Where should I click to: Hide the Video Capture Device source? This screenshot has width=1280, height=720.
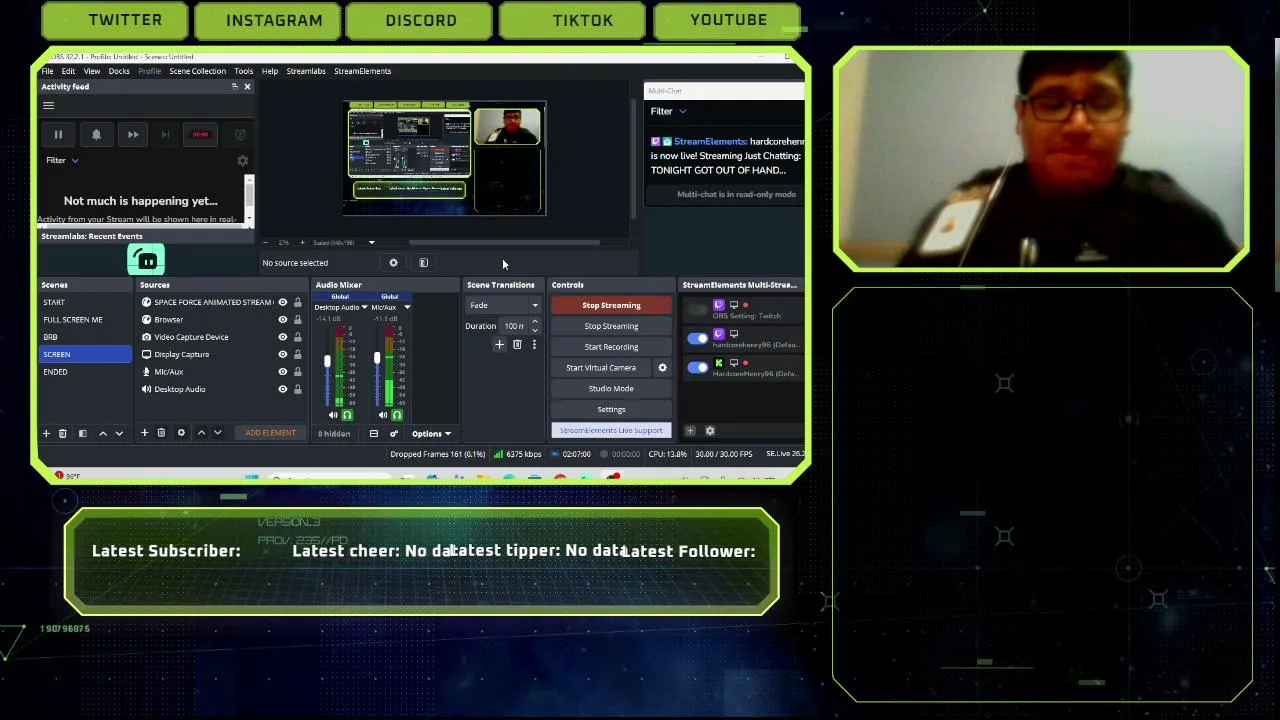pos(282,337)
